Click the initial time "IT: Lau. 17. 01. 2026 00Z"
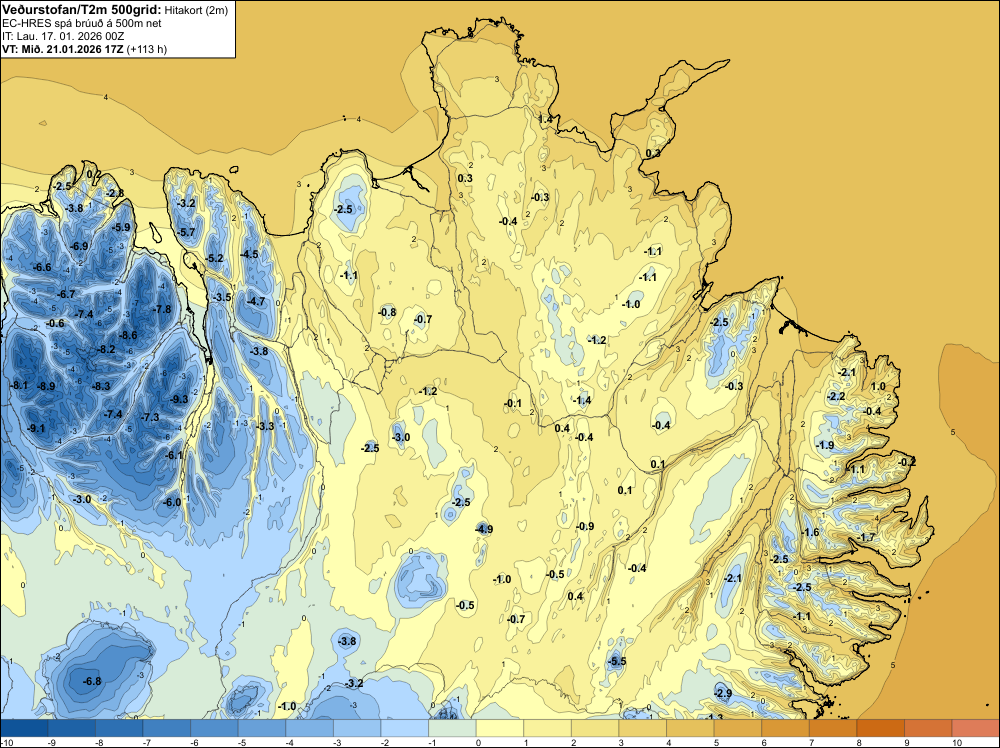The width and height of the screenshot is (1000, 748). point(65,36)
